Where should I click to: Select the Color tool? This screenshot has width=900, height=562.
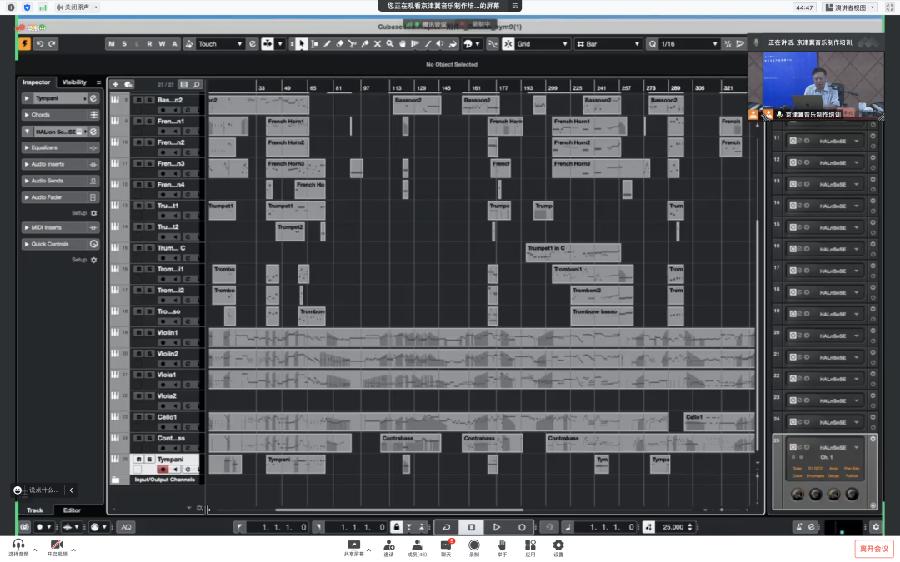453,44
